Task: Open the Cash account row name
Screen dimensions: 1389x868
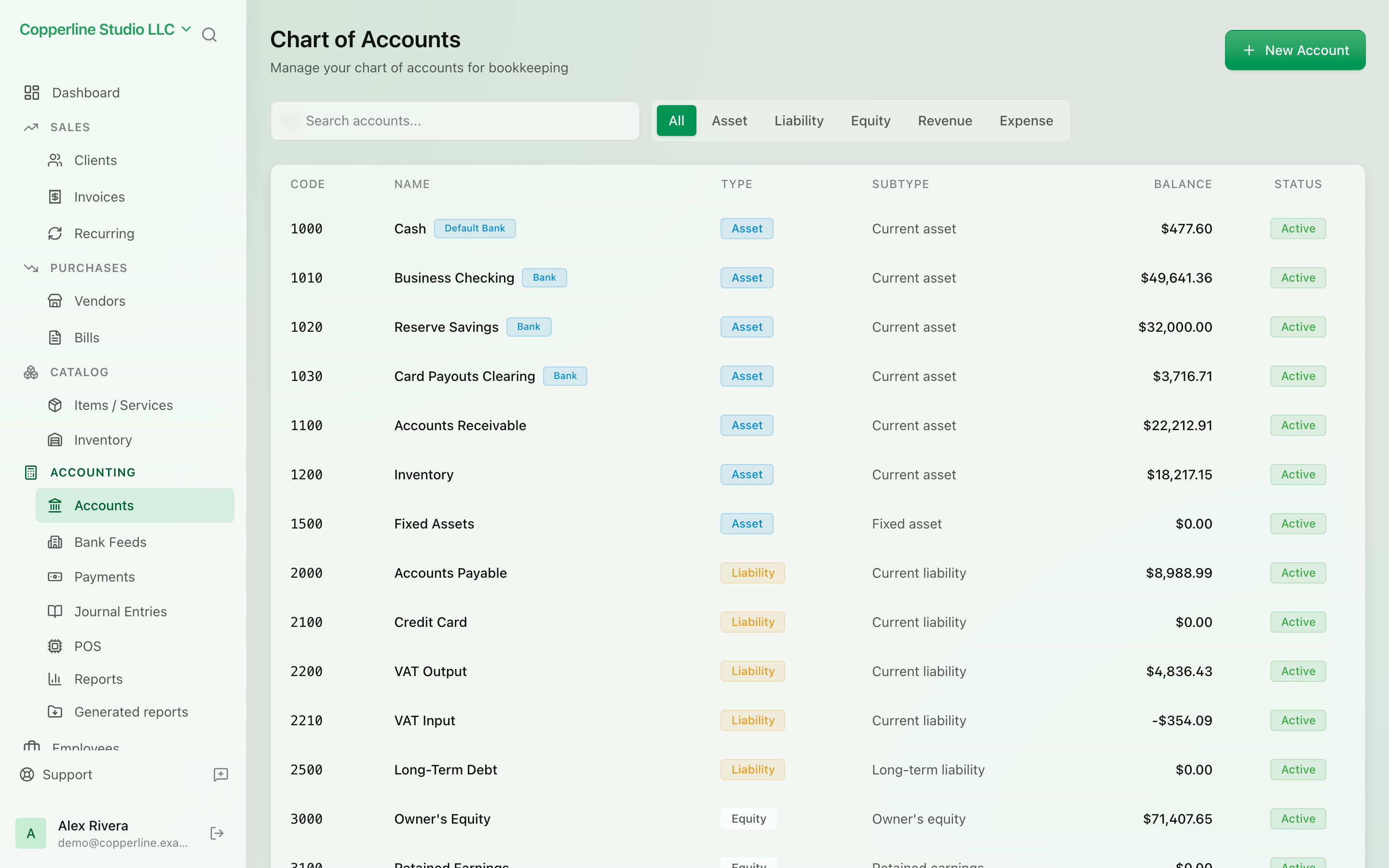Action: coord(410,229)
